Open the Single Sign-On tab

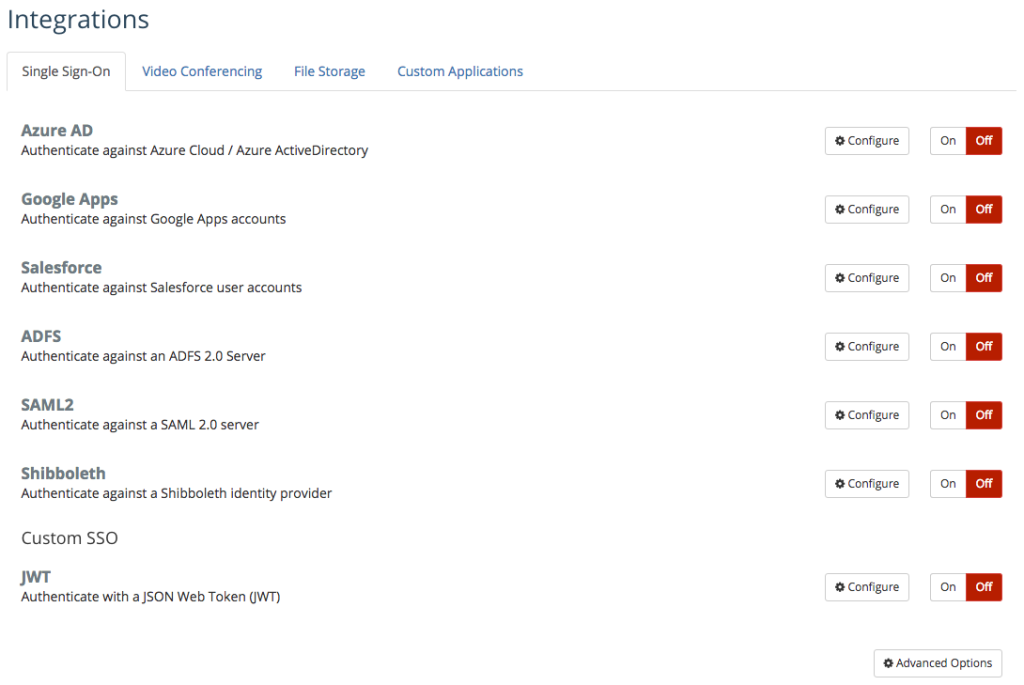(x=66, y=71)
